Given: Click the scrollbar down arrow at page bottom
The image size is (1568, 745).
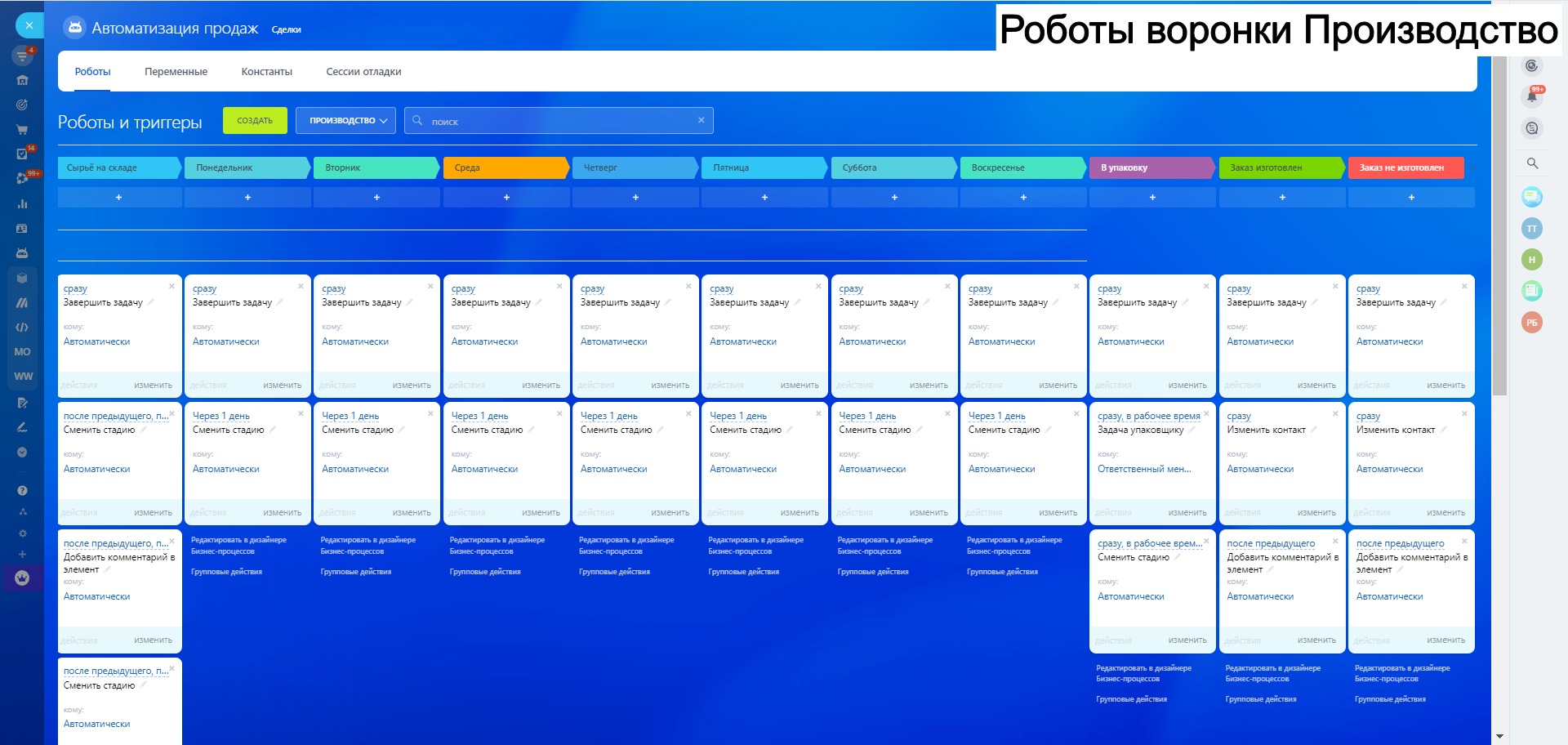Looking at the screenshot, I should tap(1499, 736).
